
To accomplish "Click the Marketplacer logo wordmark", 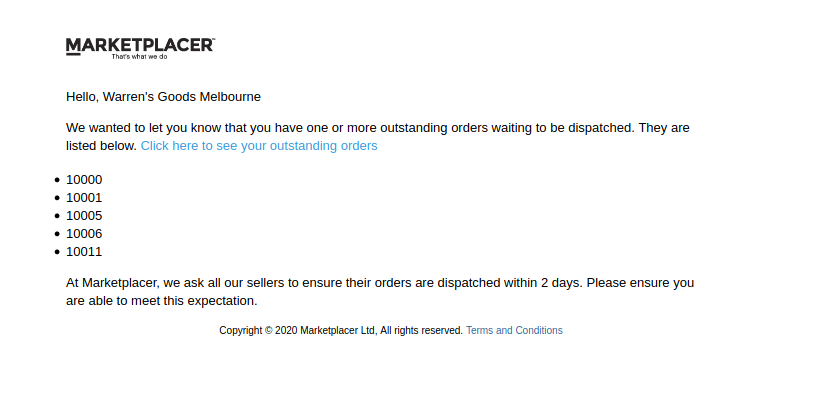I will 140,45.
